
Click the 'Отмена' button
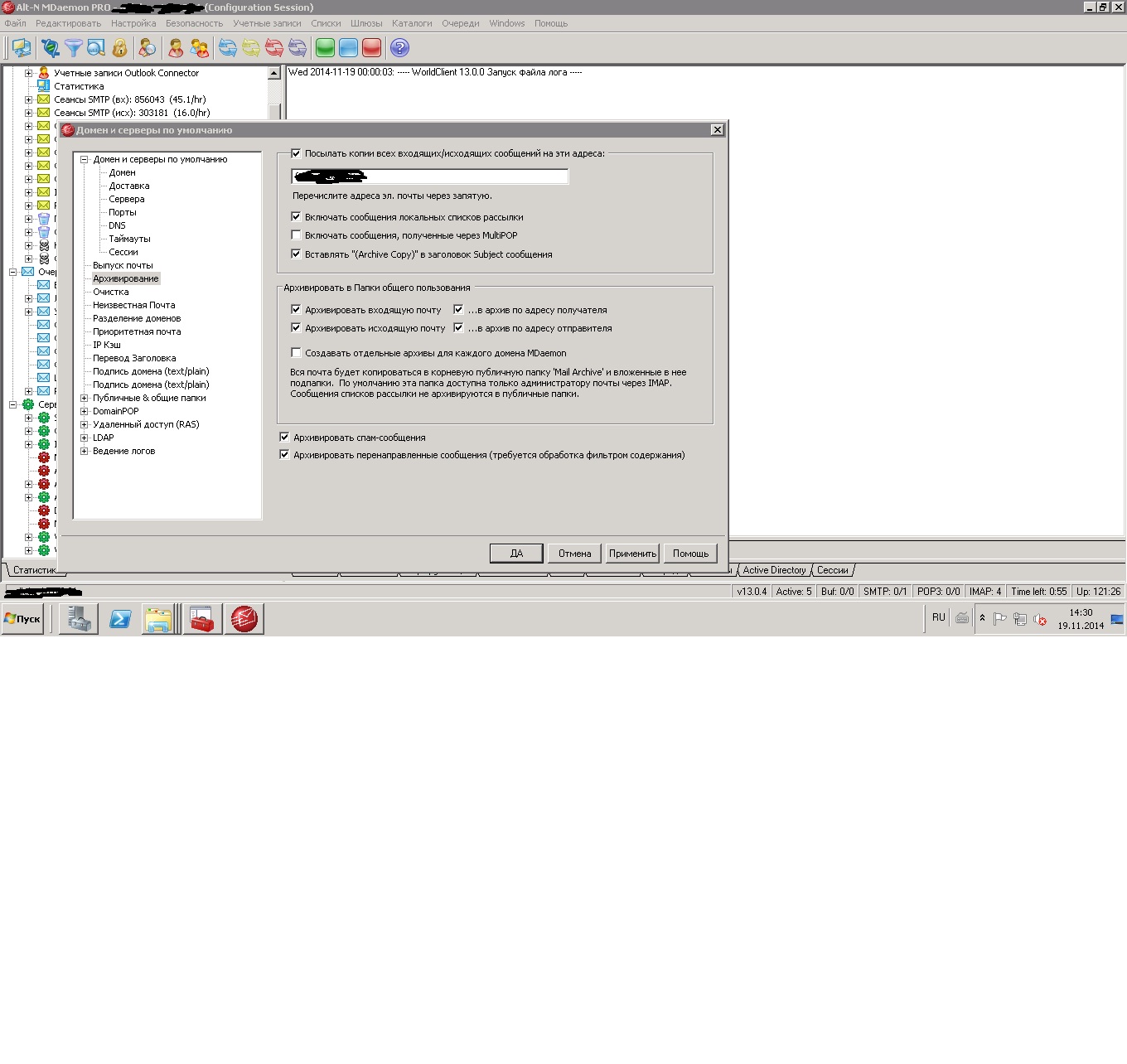click(x=574, y=554)
